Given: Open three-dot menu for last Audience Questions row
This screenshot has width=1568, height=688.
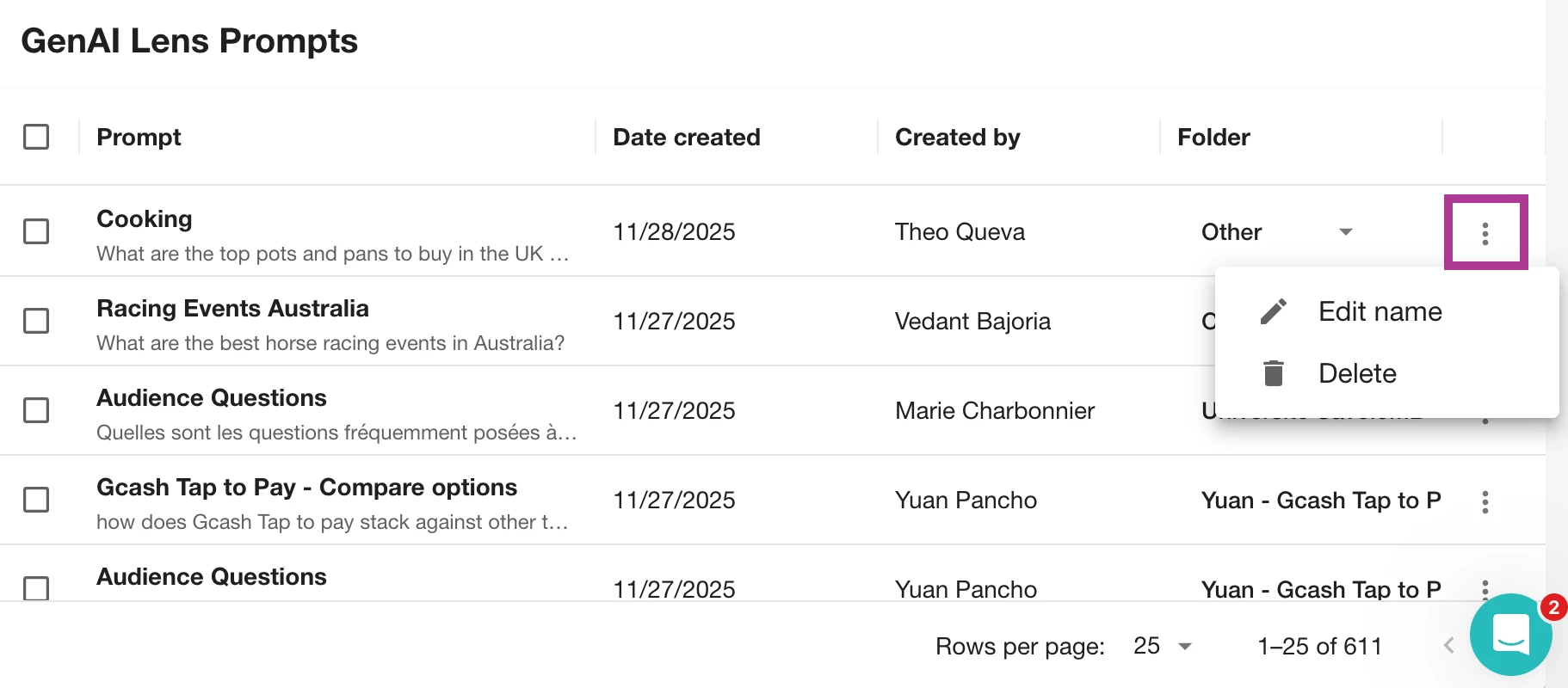Looking at the screenshot, I should pyautogui.click(x=1485, y=588).
